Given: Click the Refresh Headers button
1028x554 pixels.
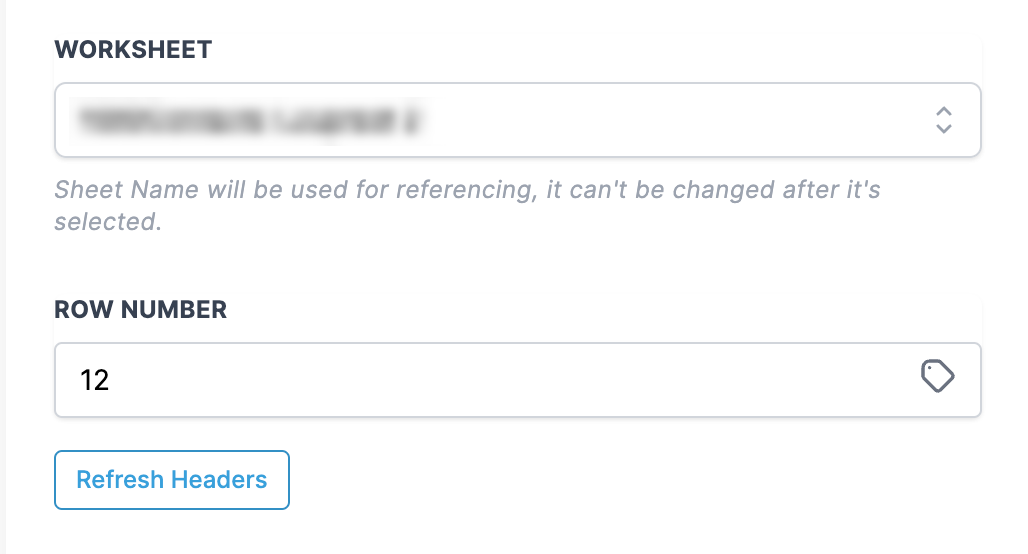Looking at the screenshot, I should 172,480.
